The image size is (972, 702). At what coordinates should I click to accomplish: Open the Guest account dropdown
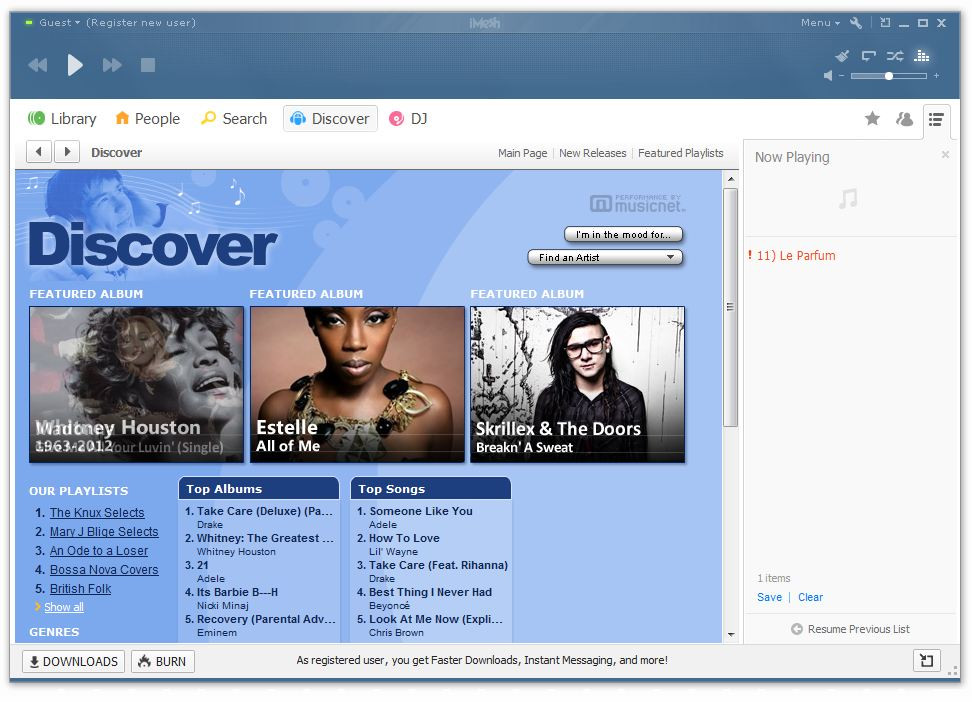tap(60, 23)
